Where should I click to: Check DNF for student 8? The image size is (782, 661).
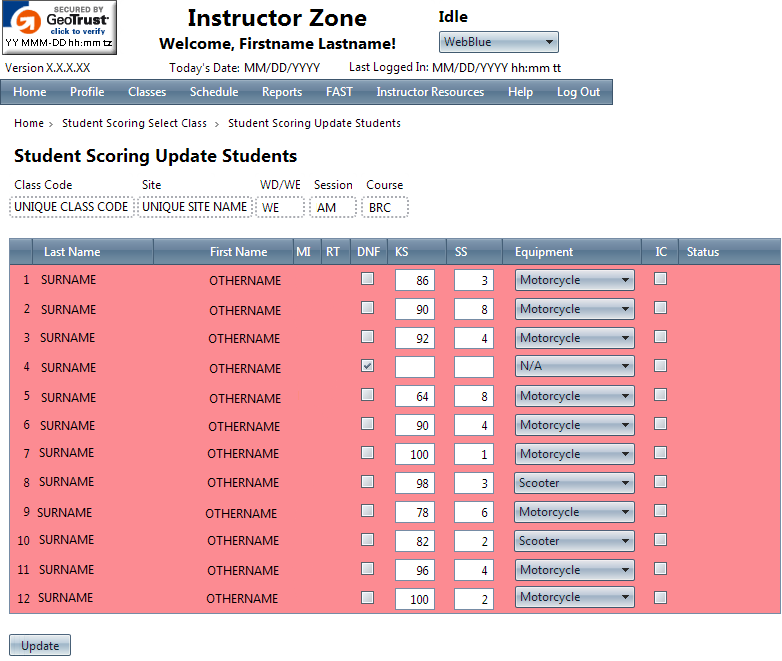pos(368,481)
